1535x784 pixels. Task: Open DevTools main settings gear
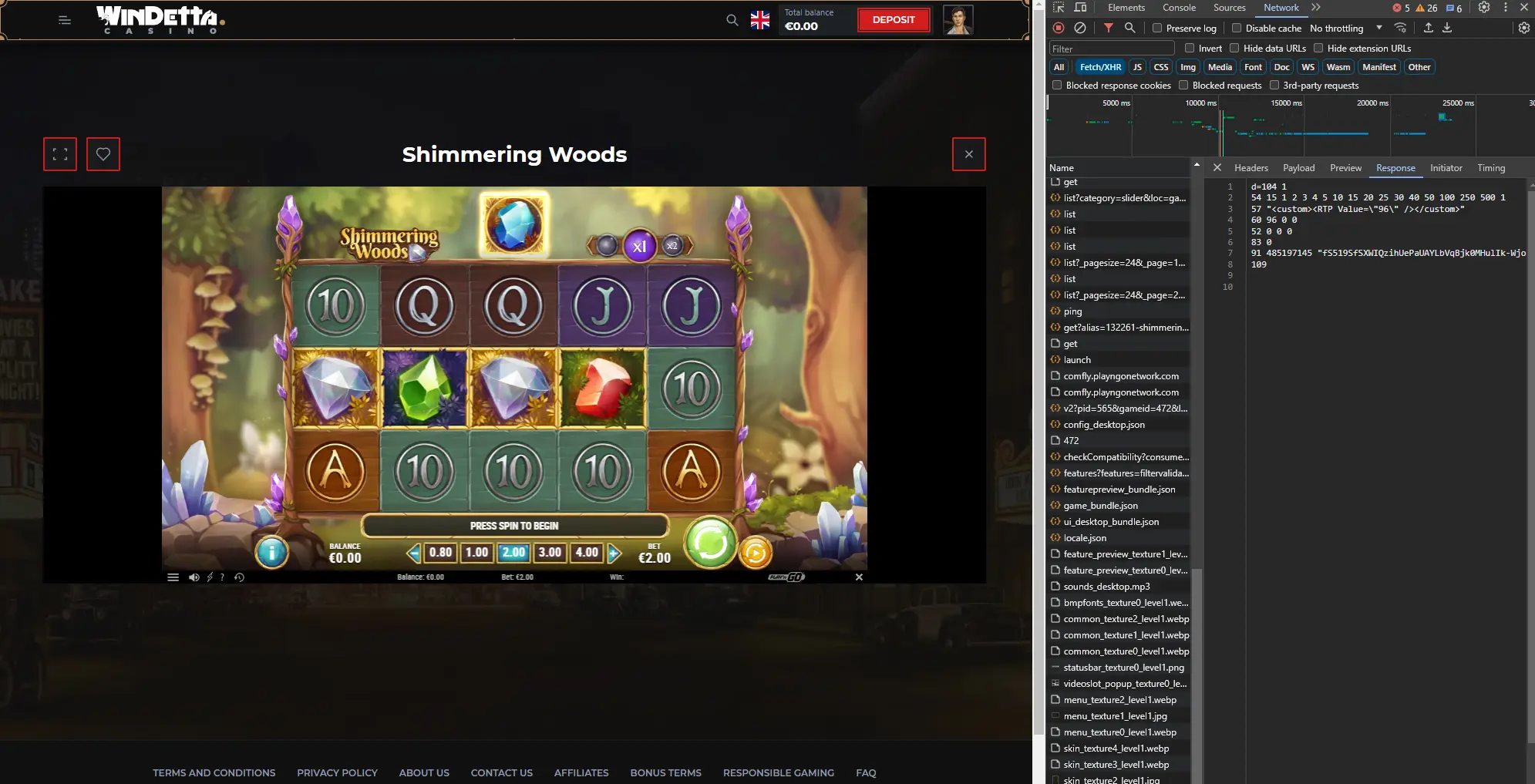click(x=1484, y=8)
